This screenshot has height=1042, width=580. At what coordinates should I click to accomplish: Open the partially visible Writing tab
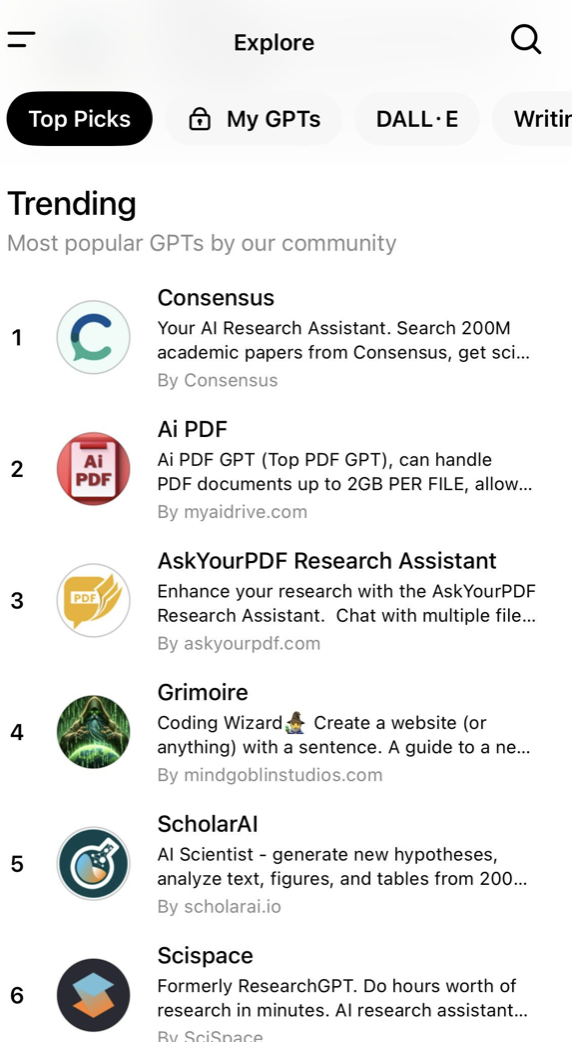pos(532,119)
